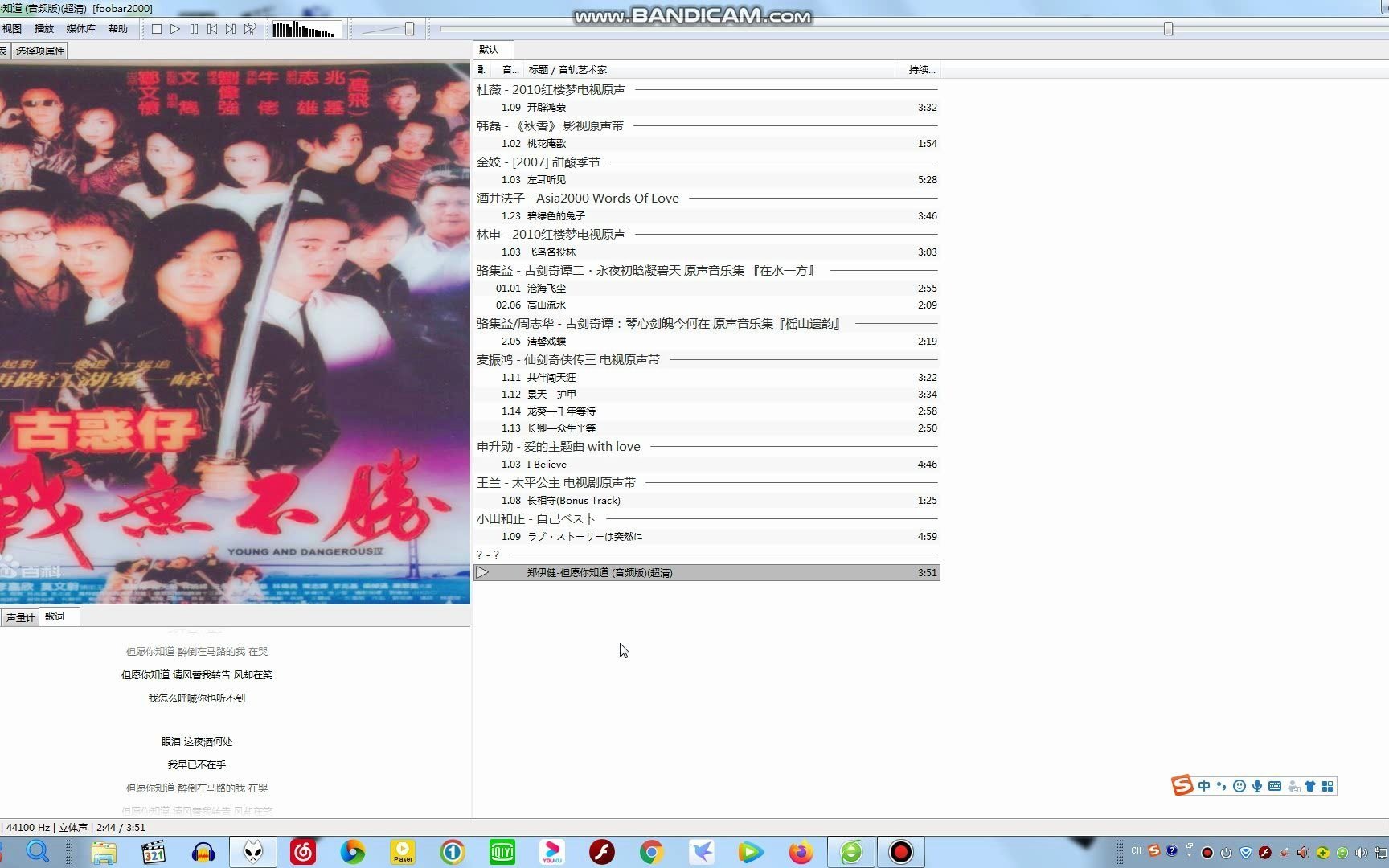Open the green 360 browser taskbar icon
This screenshot has width=1389, height=868.
pyautogui.click(x=851, y=852)
